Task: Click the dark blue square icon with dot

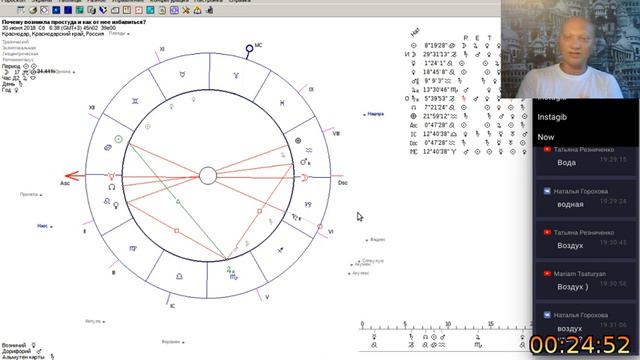Action: (56, 10)
